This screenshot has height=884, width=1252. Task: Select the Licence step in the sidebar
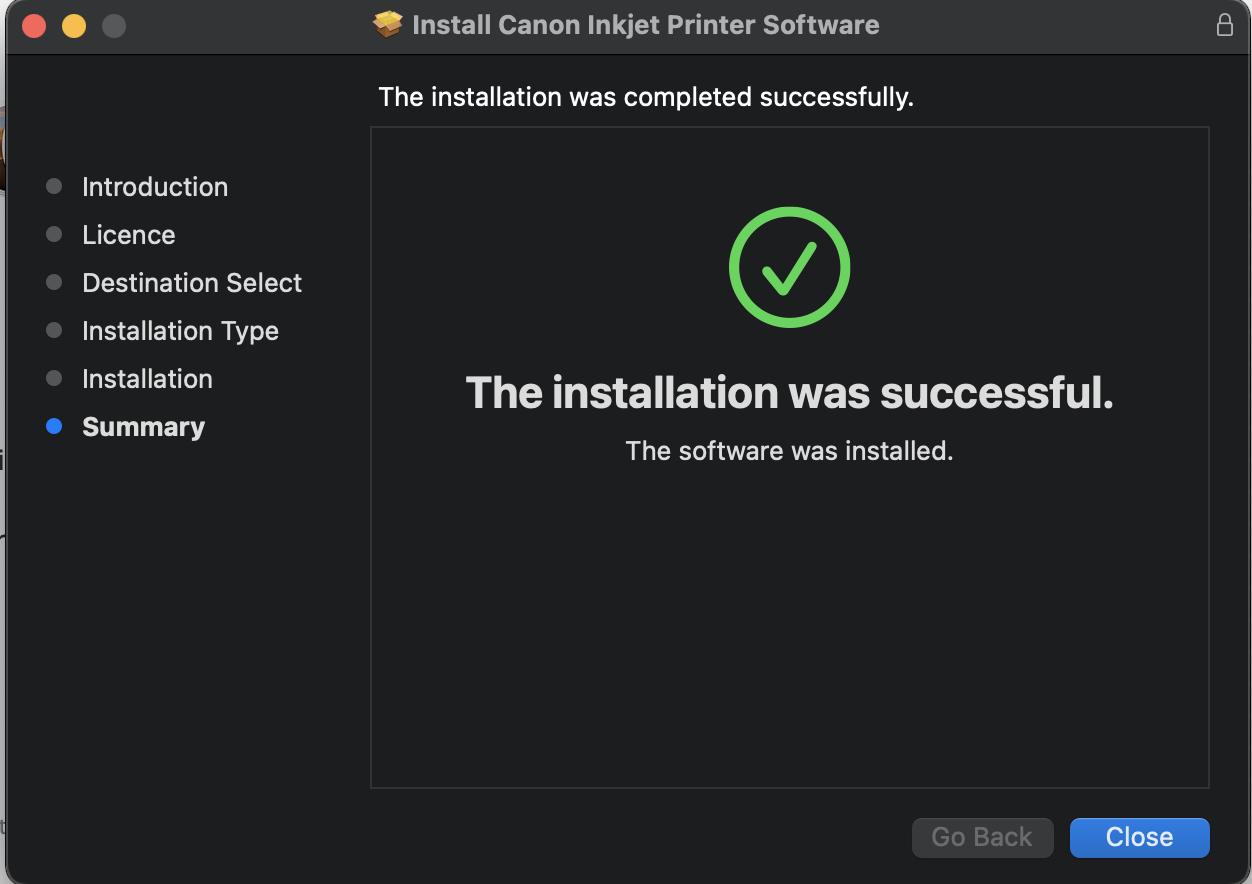pyautogui.click(x=128, y=235)
